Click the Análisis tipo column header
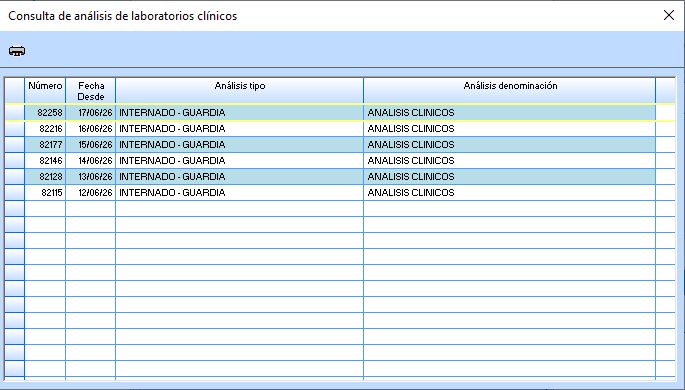The width and height of the screenshot is (685, 390). [x=239, y=90]
